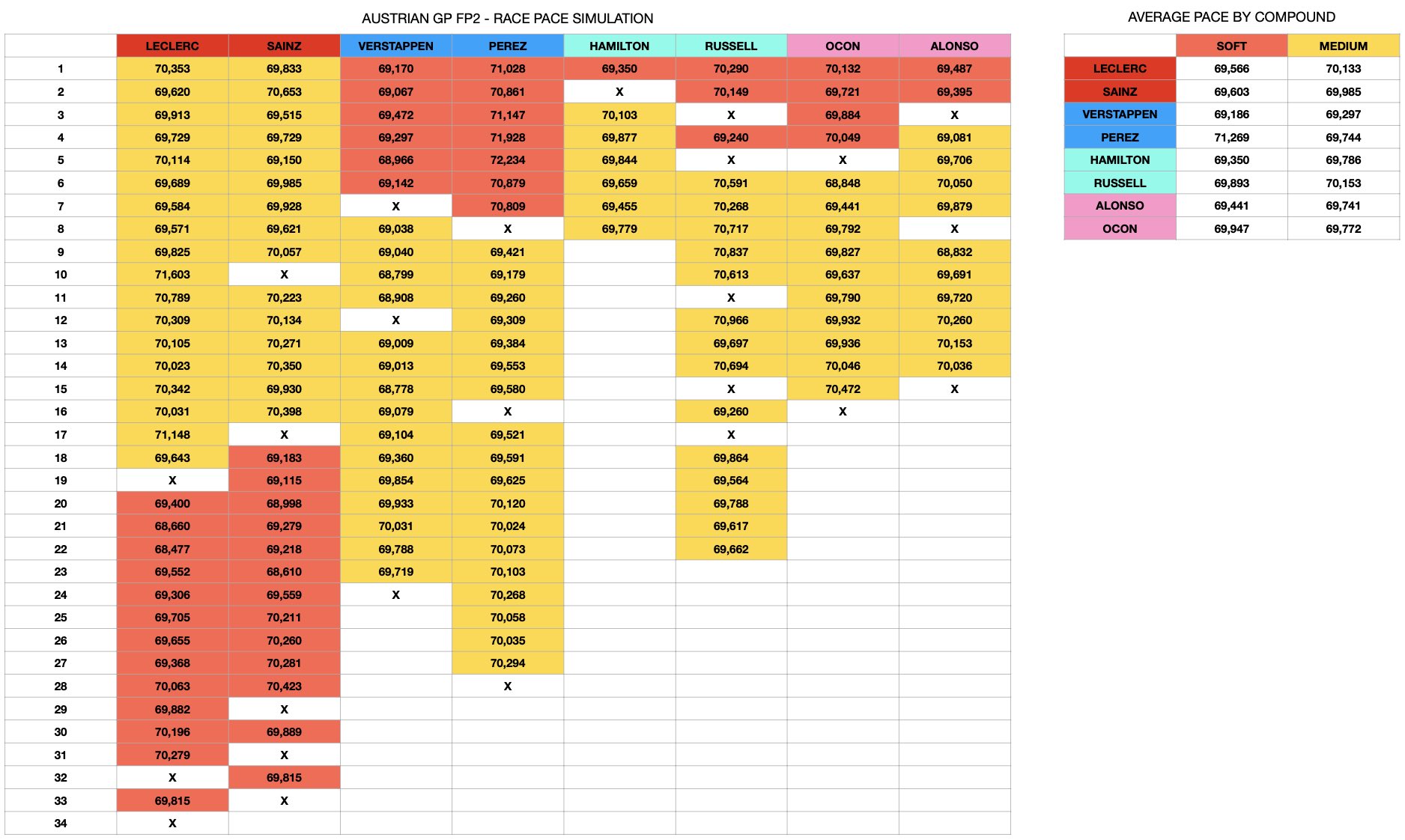This screenshot has width=1405, height=840.
Task: Select ALONSO row label in average pace table
Action: pos(1120,206)
